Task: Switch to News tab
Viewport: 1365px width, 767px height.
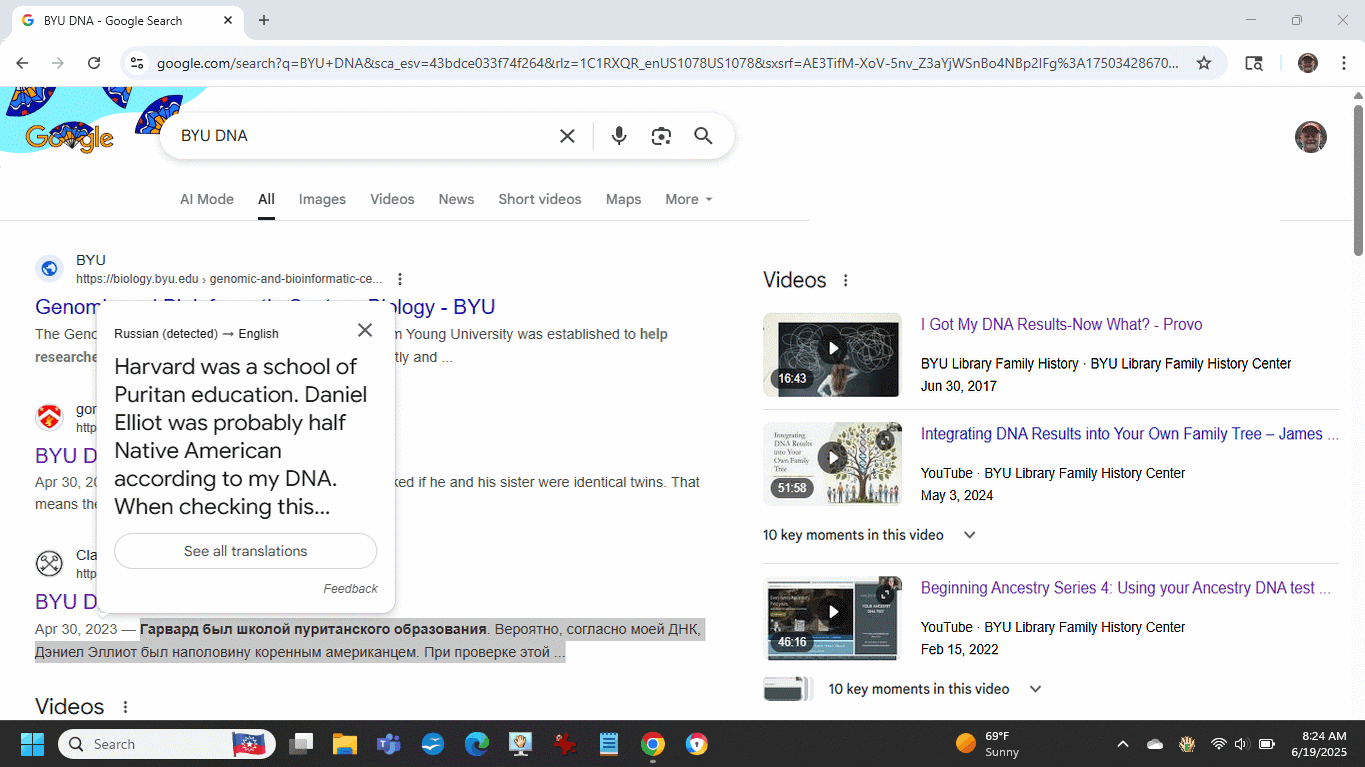Action: click(x=456, y=199)
